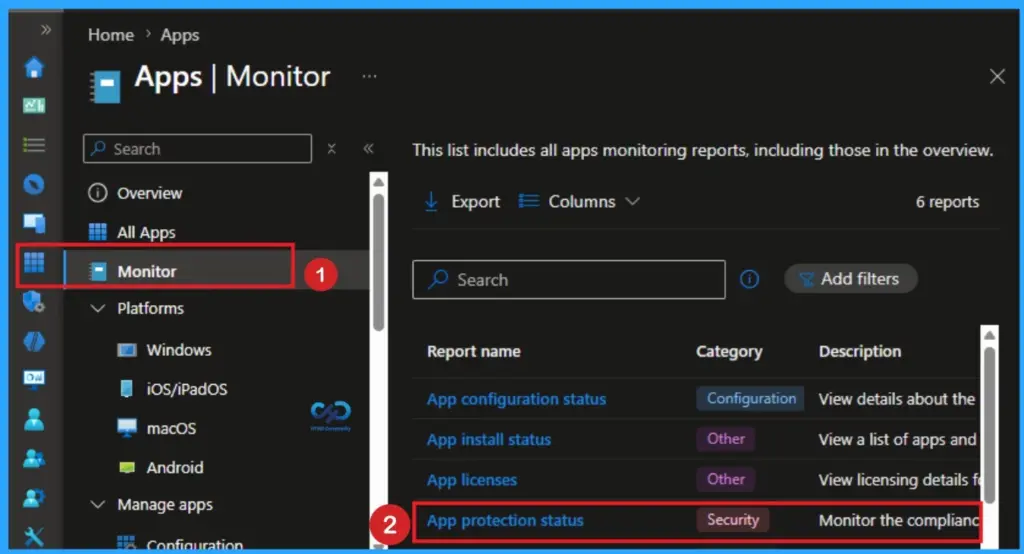Focus the sidebar Search box

[x=197, y=148]
